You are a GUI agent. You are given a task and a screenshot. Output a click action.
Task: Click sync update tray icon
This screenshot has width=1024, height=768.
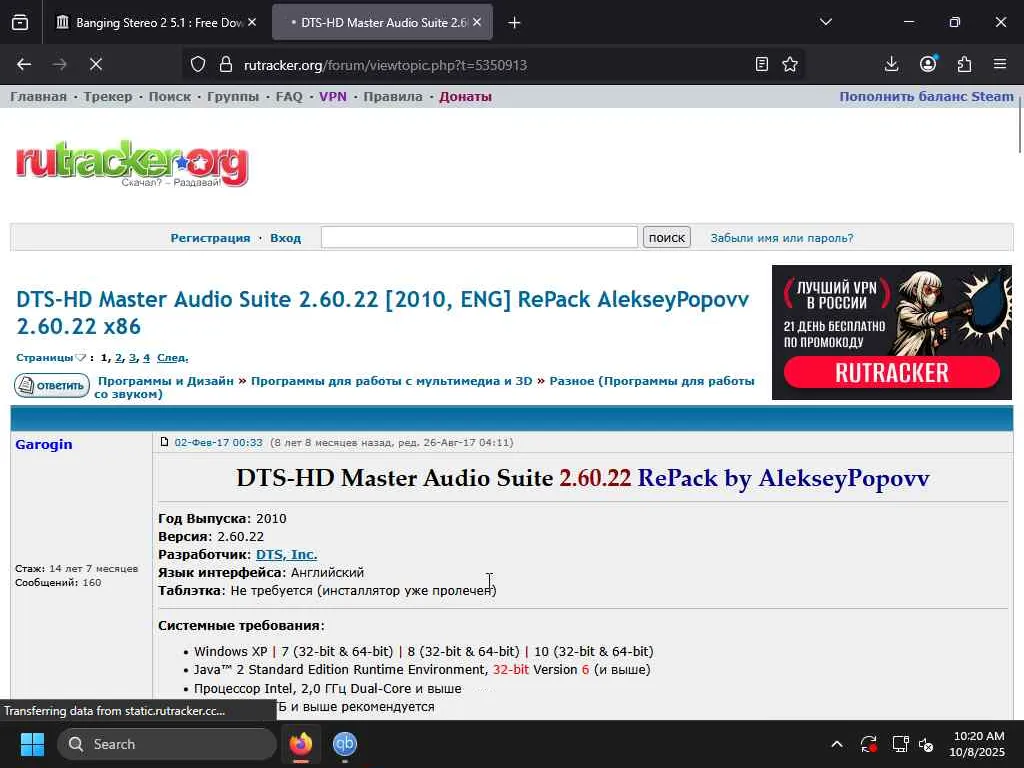coord(869,744)
